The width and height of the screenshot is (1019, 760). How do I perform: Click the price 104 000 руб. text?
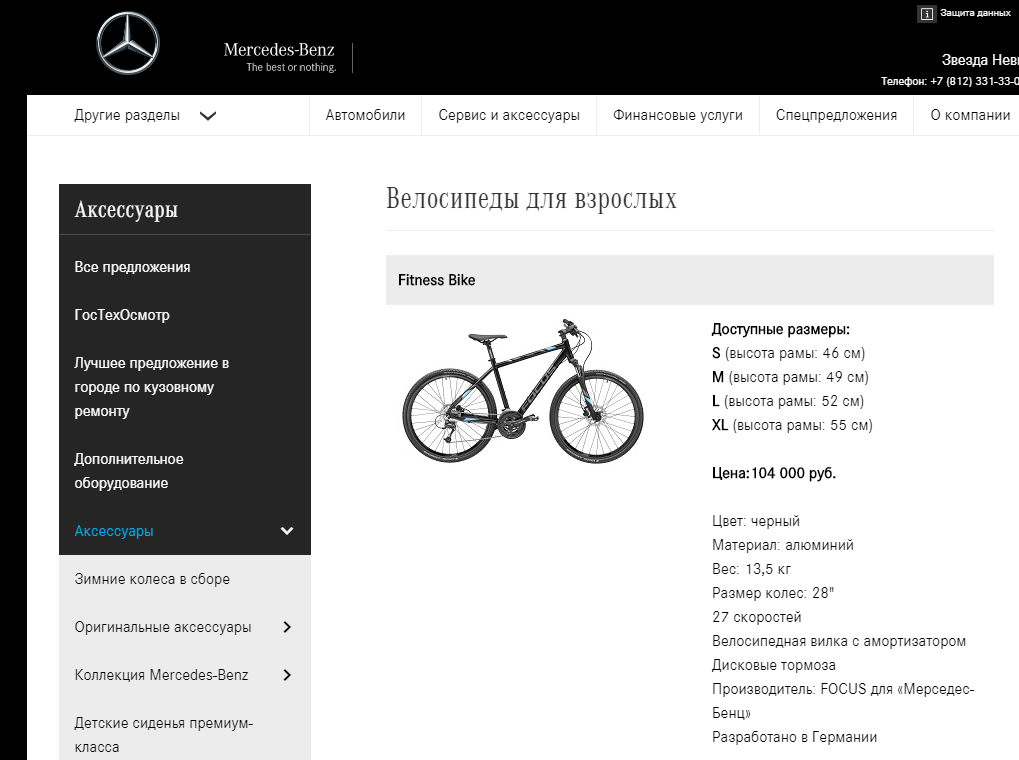pyautogui.click(x=793, y=473)
